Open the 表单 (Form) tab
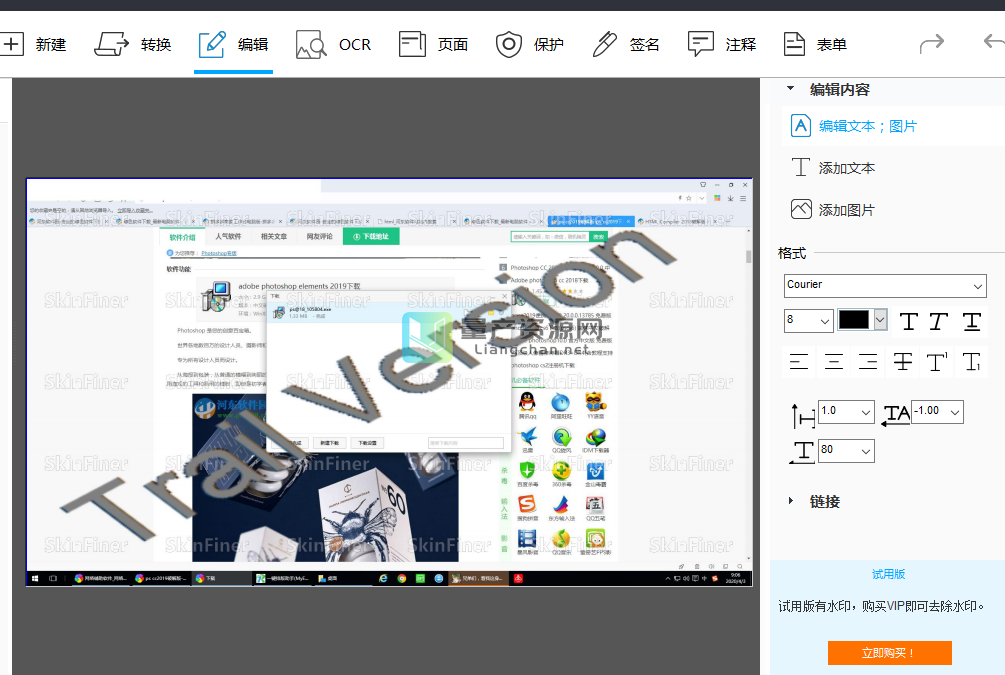 click(815, 44)
